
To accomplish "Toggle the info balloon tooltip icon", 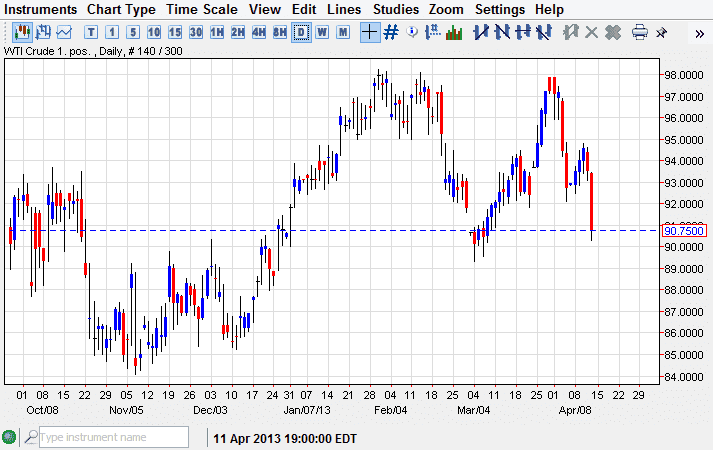I will tap(412, 32).
